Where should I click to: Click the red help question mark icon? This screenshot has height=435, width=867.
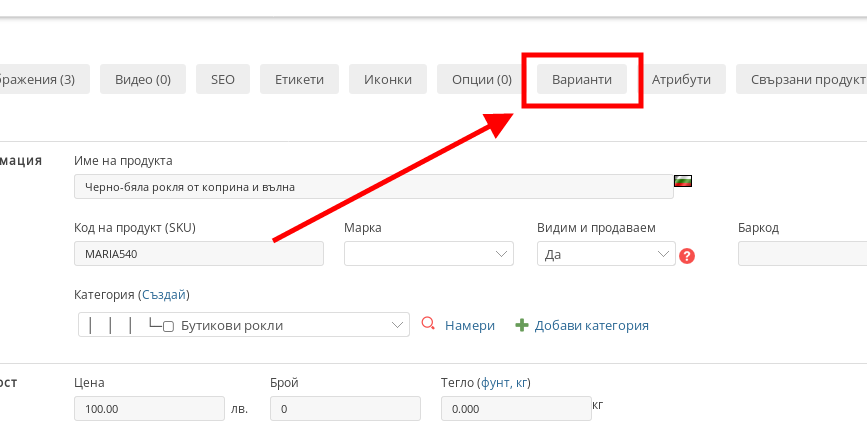pos(687,255)
